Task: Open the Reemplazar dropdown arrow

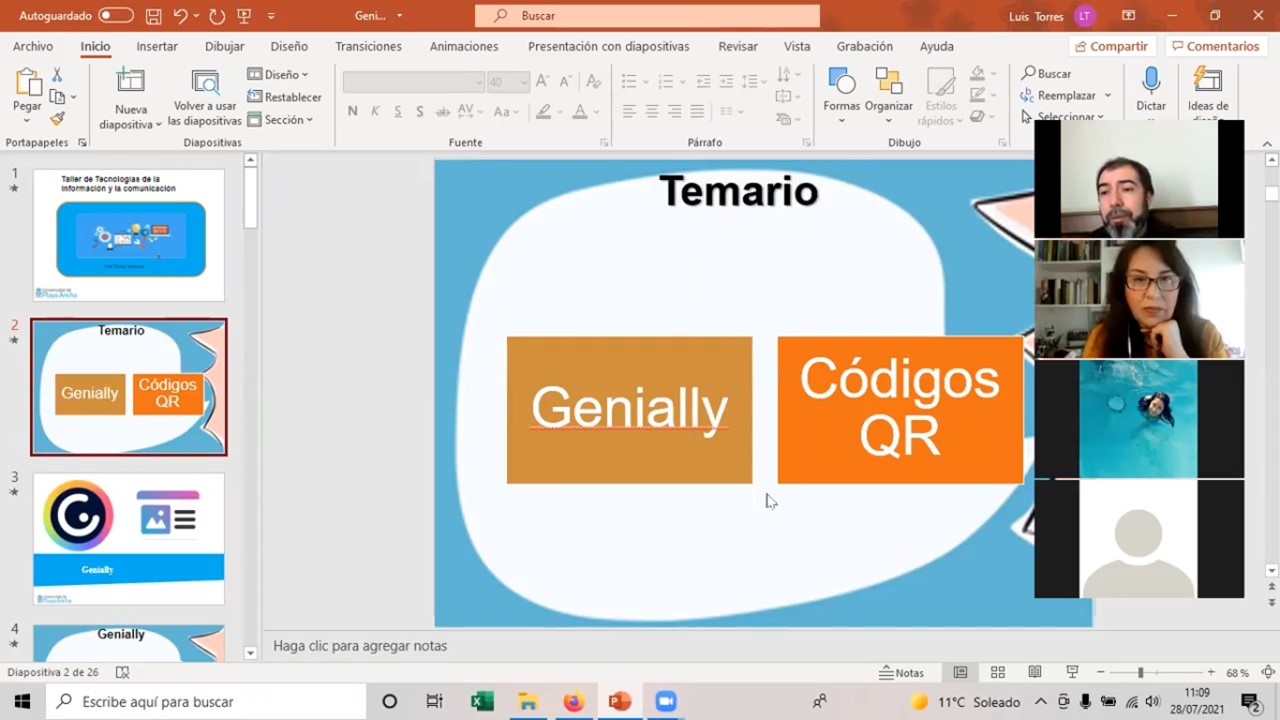Action: [1108, 96]
